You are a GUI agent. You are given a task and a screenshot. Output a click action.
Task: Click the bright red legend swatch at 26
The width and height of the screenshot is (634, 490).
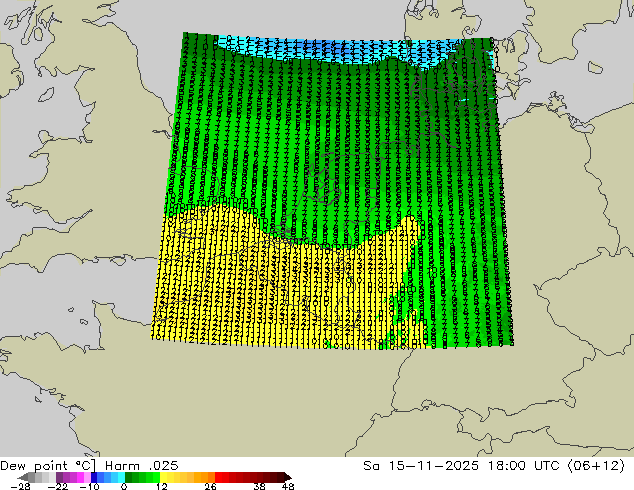[x=218, y=477]
